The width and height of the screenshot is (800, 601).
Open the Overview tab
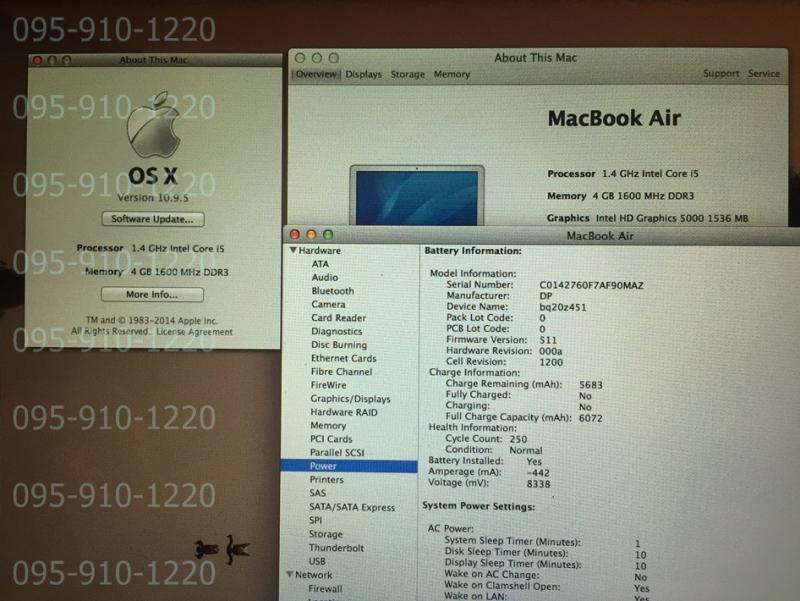316,74
